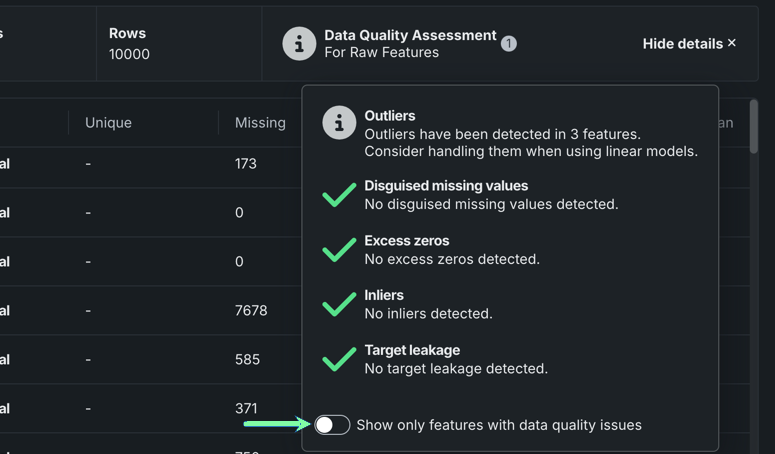Click the Outliers info icon
The image size is (775, 454).
339,123
